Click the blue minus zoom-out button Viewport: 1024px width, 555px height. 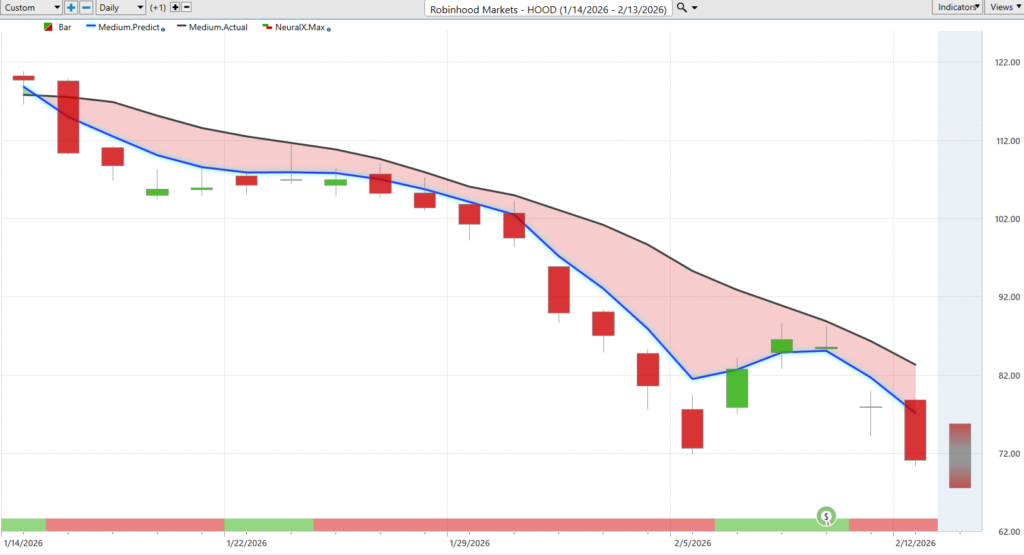pyautogui.click(x=86, y=7)
